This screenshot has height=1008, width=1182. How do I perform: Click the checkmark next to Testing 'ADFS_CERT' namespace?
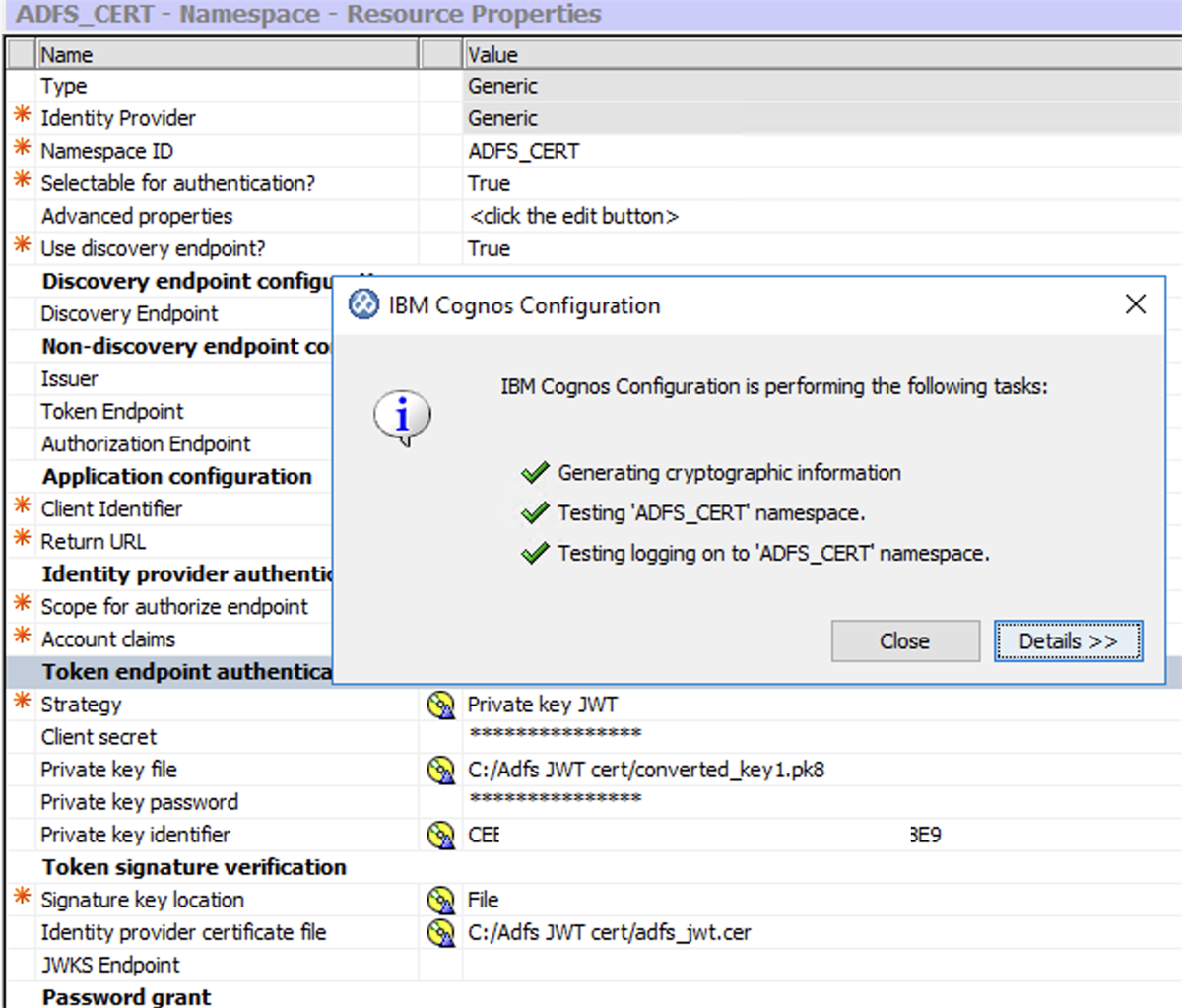(x=535, y=513)
